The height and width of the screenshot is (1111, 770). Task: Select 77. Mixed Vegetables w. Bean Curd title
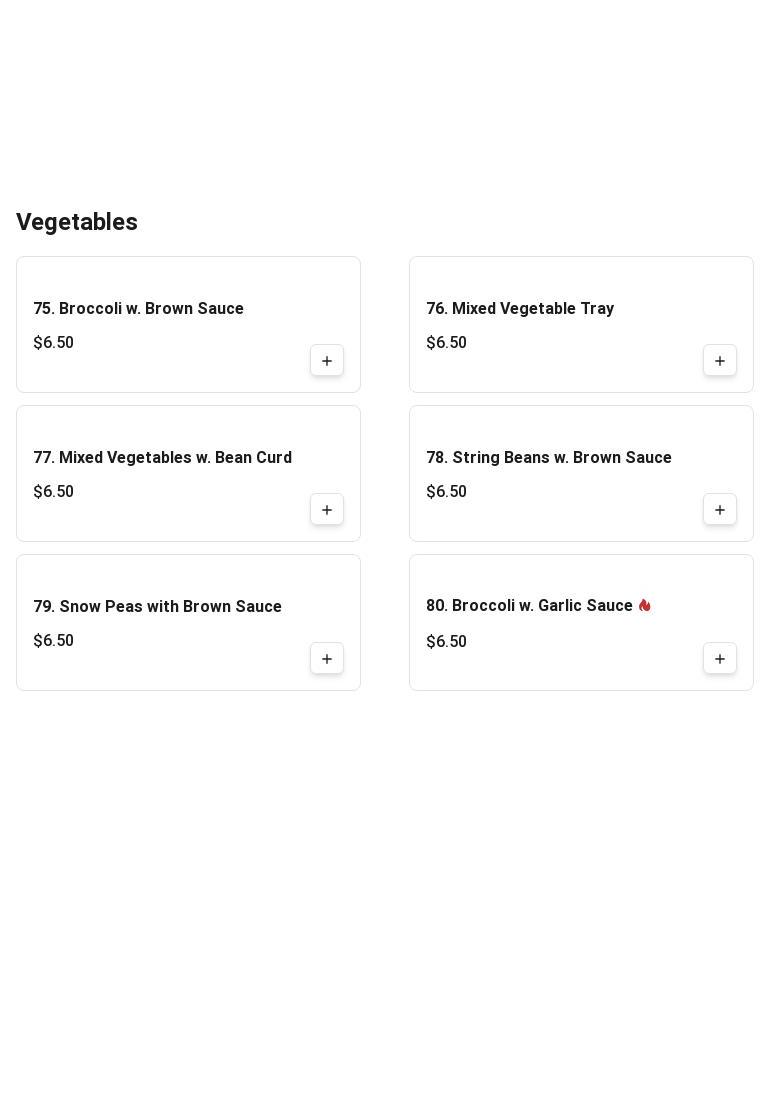click(162, 458)
